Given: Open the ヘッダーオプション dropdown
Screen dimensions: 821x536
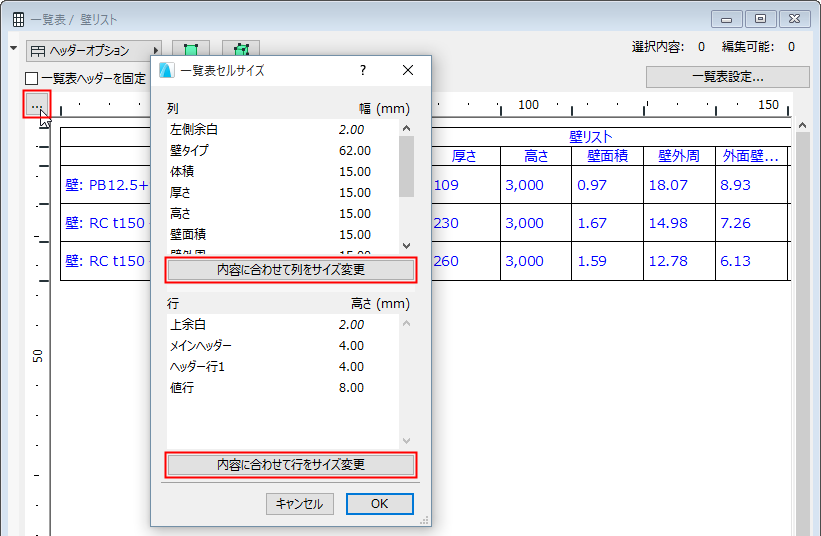Looking at the screenshot, I should pyautogui.click(x=94, y=51).
